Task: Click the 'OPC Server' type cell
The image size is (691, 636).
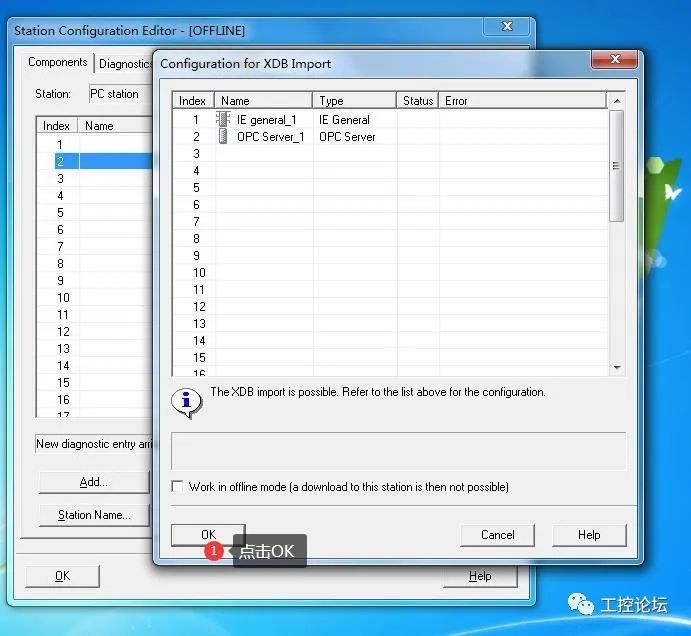Action: [347, 137]
